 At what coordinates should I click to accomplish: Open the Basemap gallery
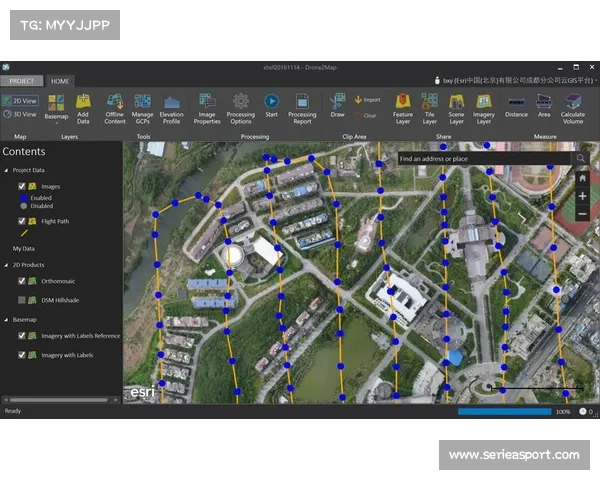pos(56,109)
